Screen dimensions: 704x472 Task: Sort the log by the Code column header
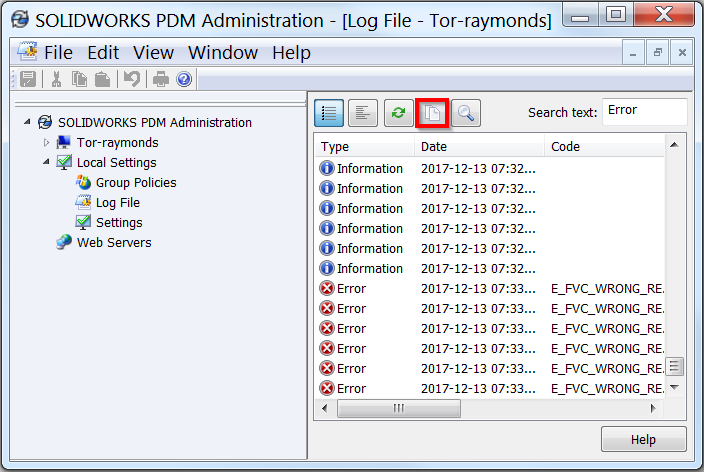click(x=604, y=147)
